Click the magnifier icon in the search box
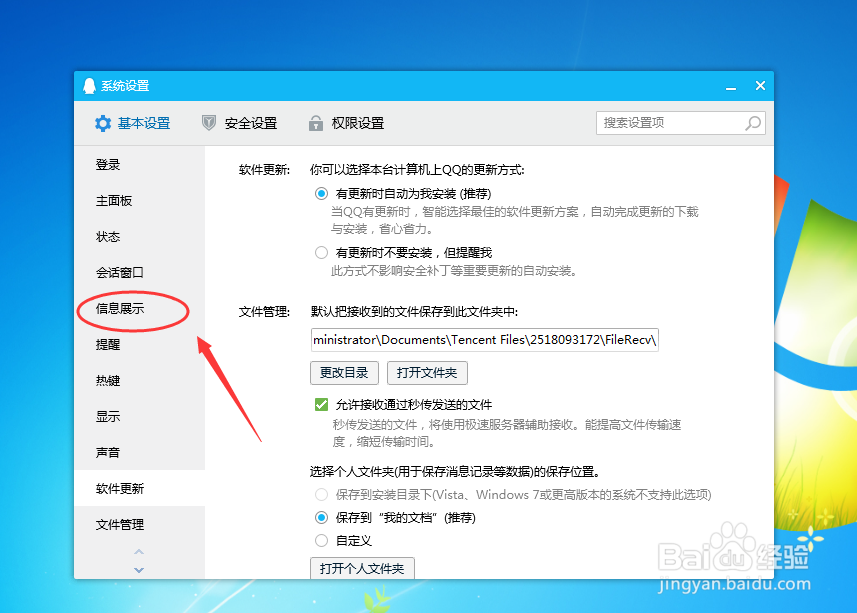This screenshot has width=857, height=613. click(753, 123)
